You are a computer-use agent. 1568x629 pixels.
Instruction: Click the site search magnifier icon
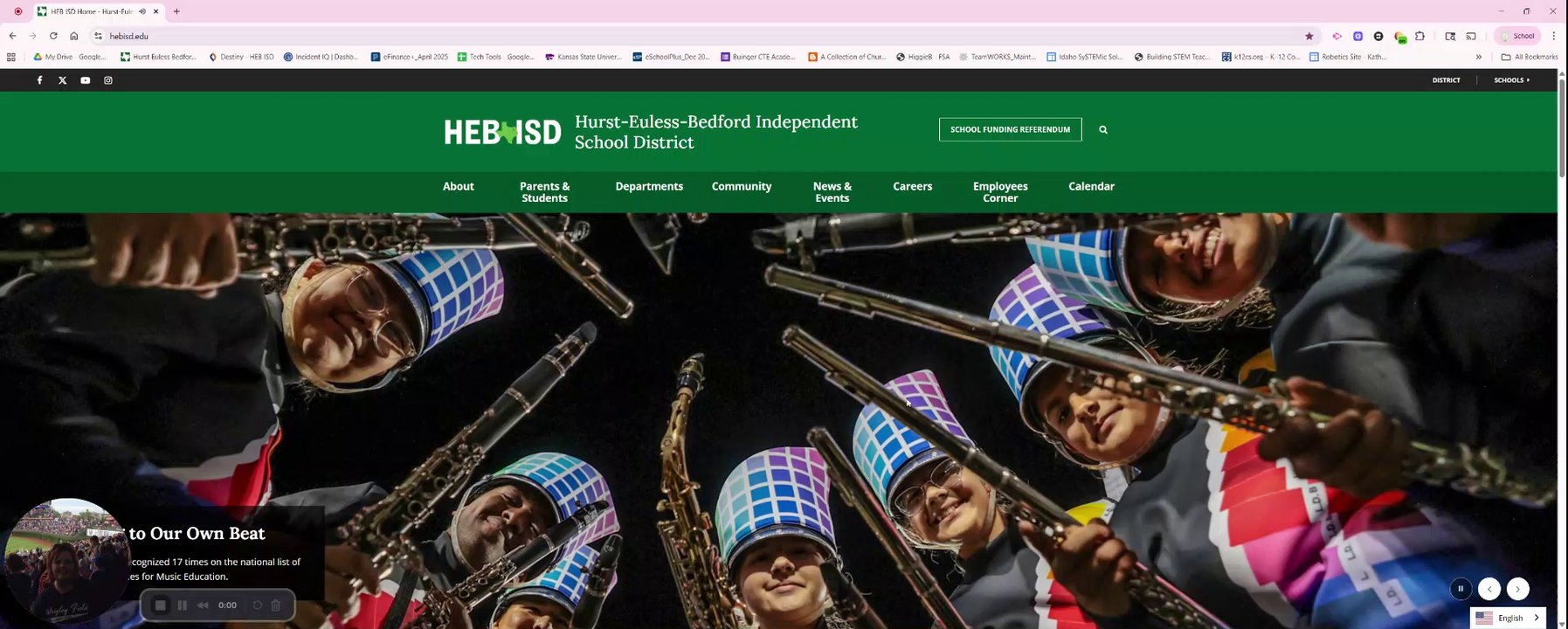(1103, 129)
